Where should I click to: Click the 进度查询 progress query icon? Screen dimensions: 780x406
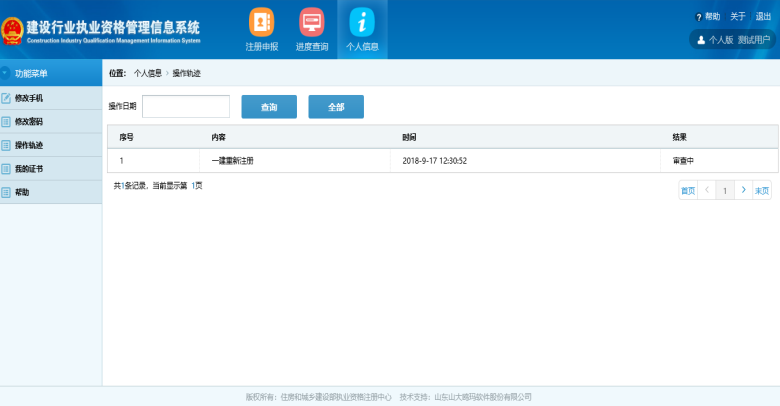click(311, 22)
